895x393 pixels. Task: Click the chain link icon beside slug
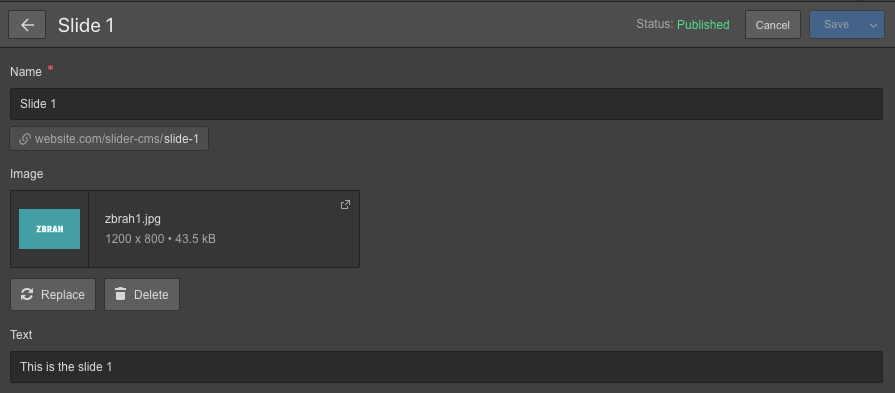pyautogui.click(x=25, y=139)
